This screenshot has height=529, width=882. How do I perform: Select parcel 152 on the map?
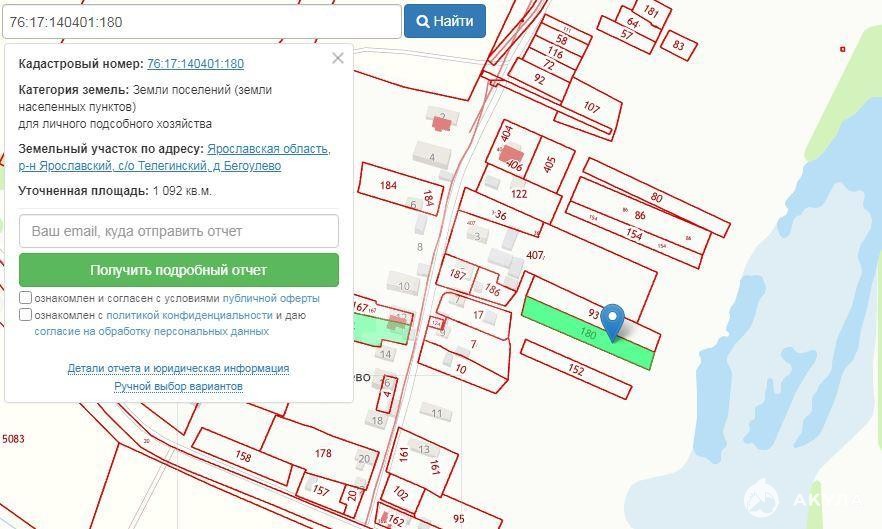575,369
